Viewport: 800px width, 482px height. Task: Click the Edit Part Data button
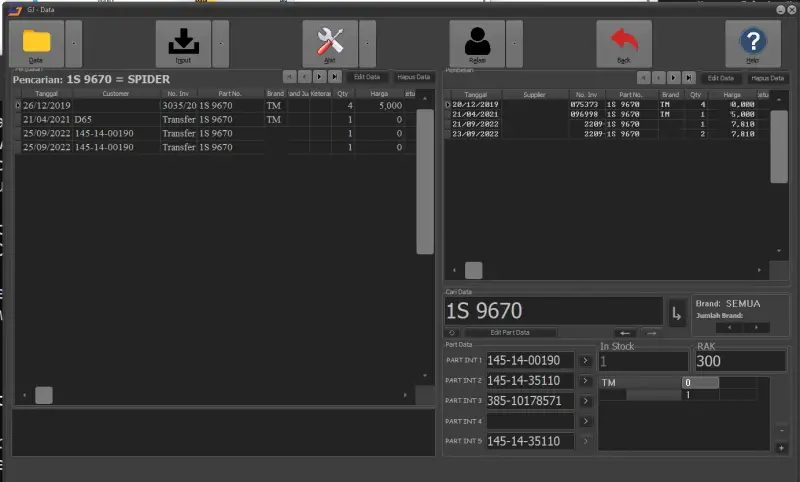pos(510,333)
